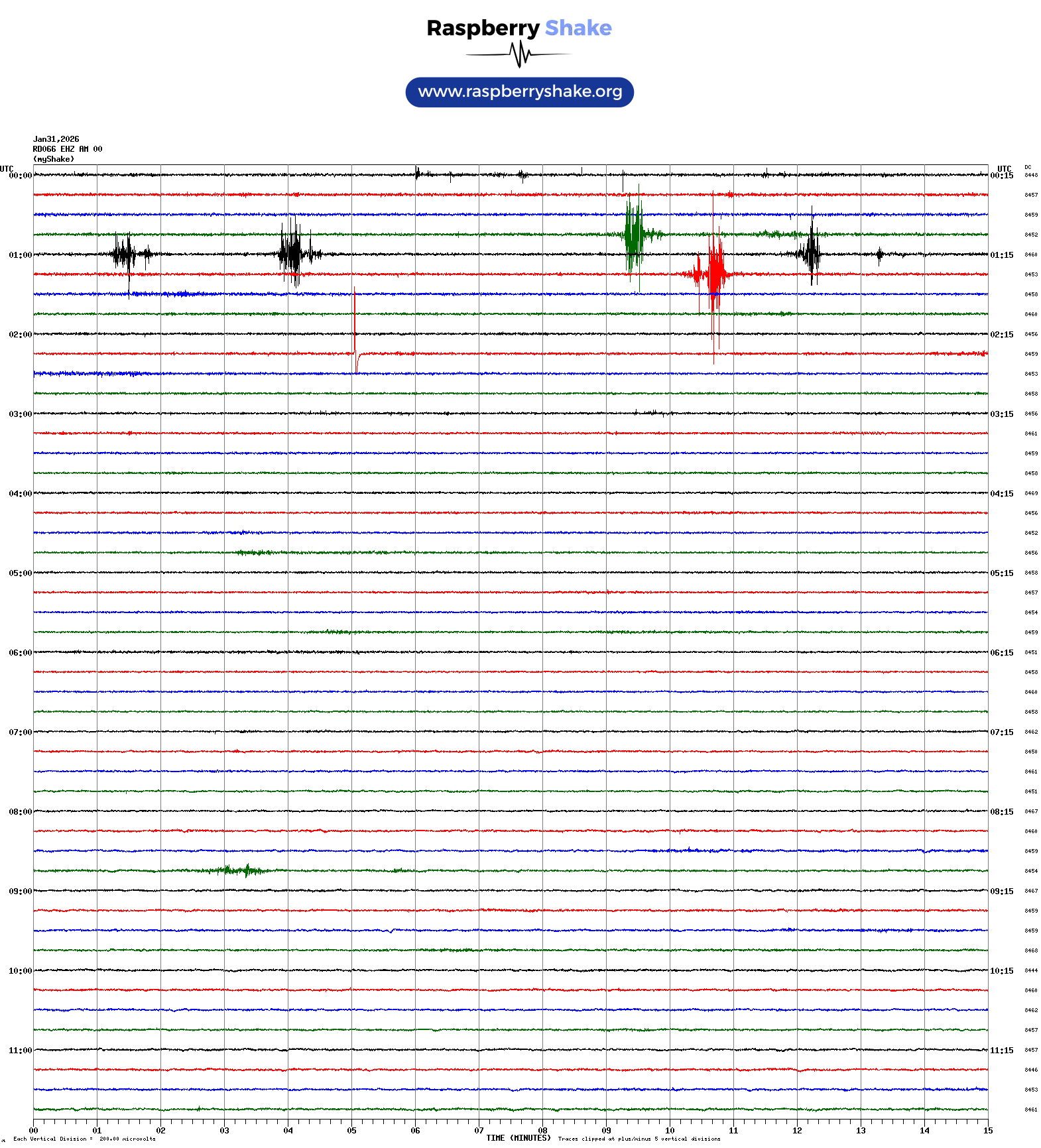Click the first black event on 01:00 trace
Screen dimensions: 1041x1148
pos(126,254)
